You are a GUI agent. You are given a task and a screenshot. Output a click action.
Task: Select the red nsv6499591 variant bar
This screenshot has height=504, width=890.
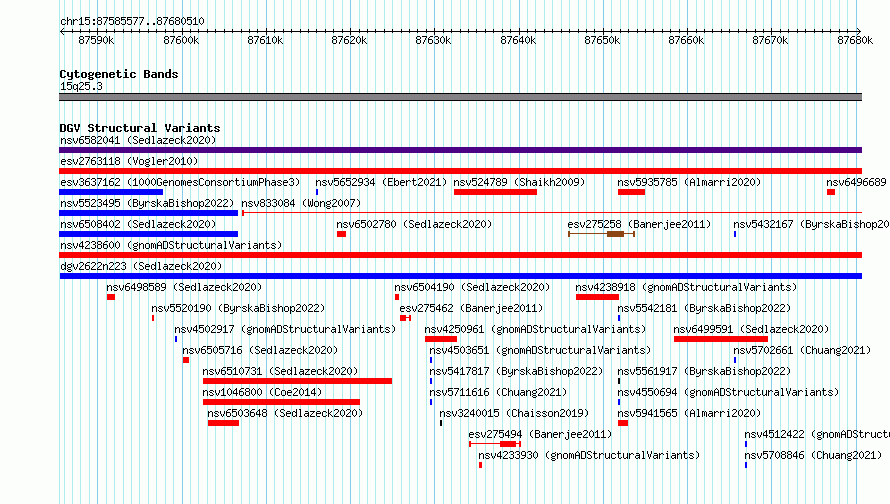(x=721, y=339)
